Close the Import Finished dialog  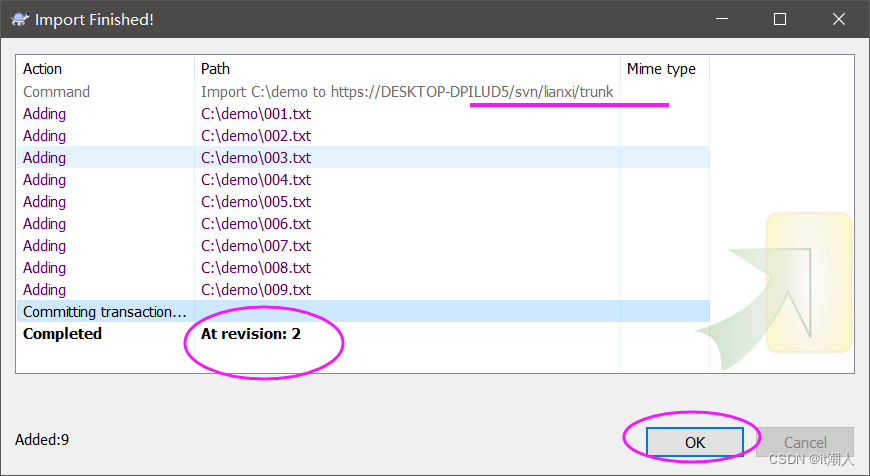tap(838, 19)
